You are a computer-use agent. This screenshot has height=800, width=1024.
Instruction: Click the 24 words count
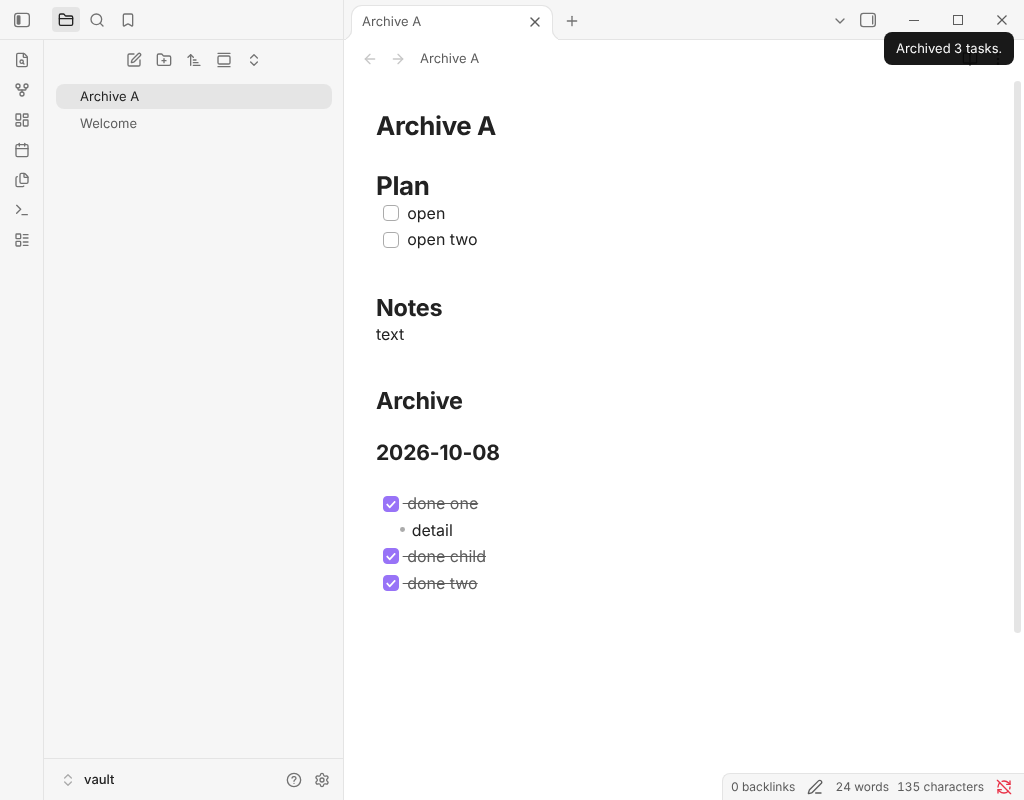coord(862,787)
